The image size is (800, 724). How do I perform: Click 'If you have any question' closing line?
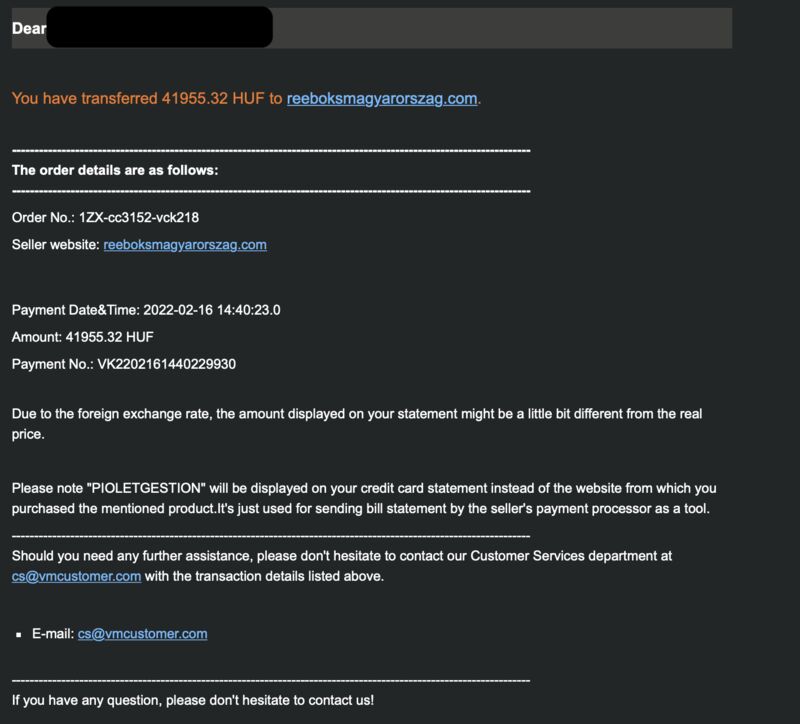193,701
